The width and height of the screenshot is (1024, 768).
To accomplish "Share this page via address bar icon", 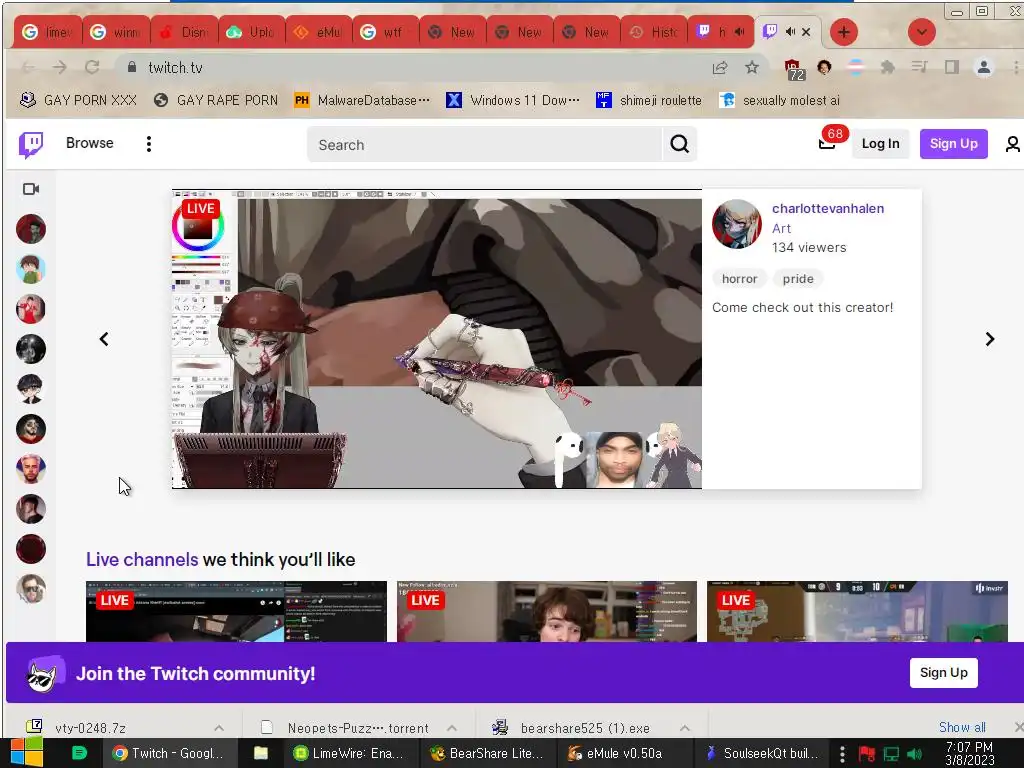I will click(720, 67).
